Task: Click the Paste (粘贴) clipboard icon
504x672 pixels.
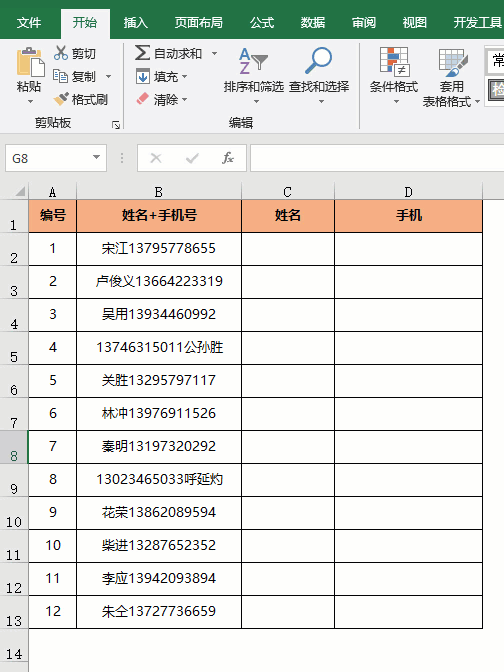Action: (30, 62)
